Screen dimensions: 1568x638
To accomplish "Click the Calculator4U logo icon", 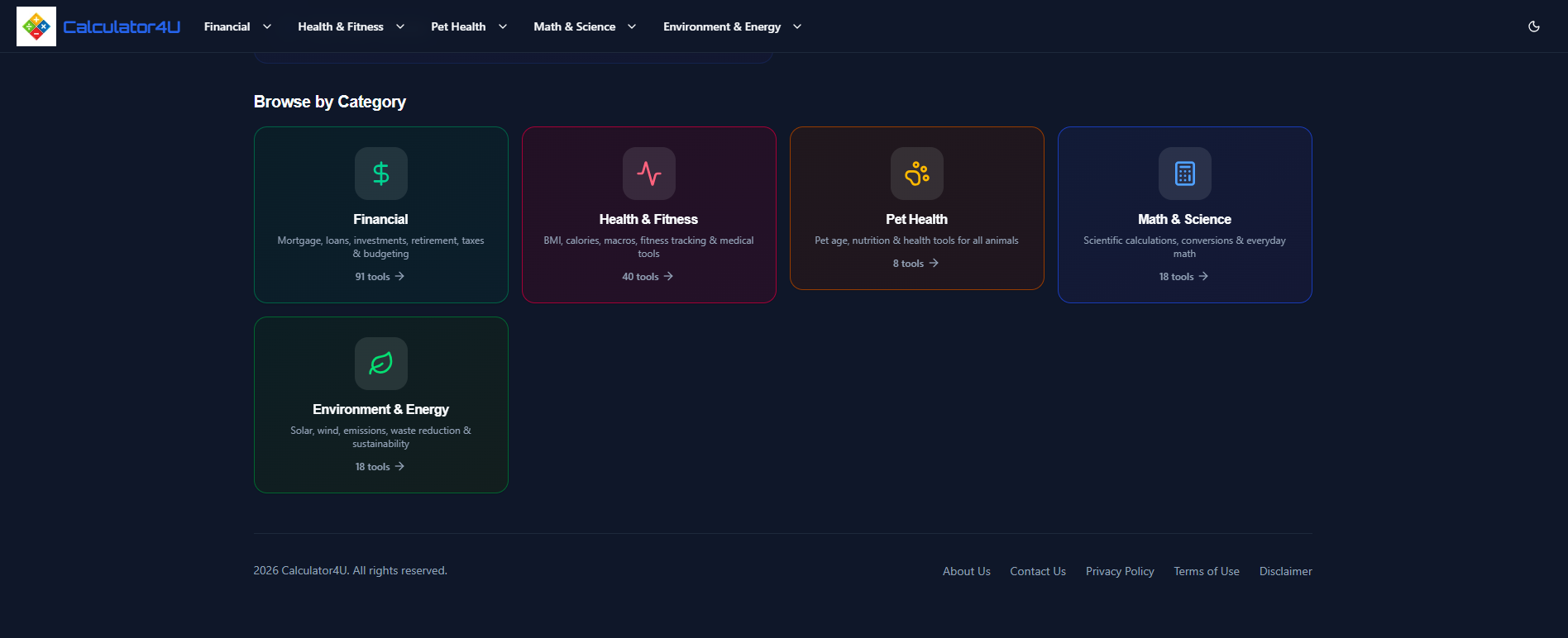I will coord(36,26).
